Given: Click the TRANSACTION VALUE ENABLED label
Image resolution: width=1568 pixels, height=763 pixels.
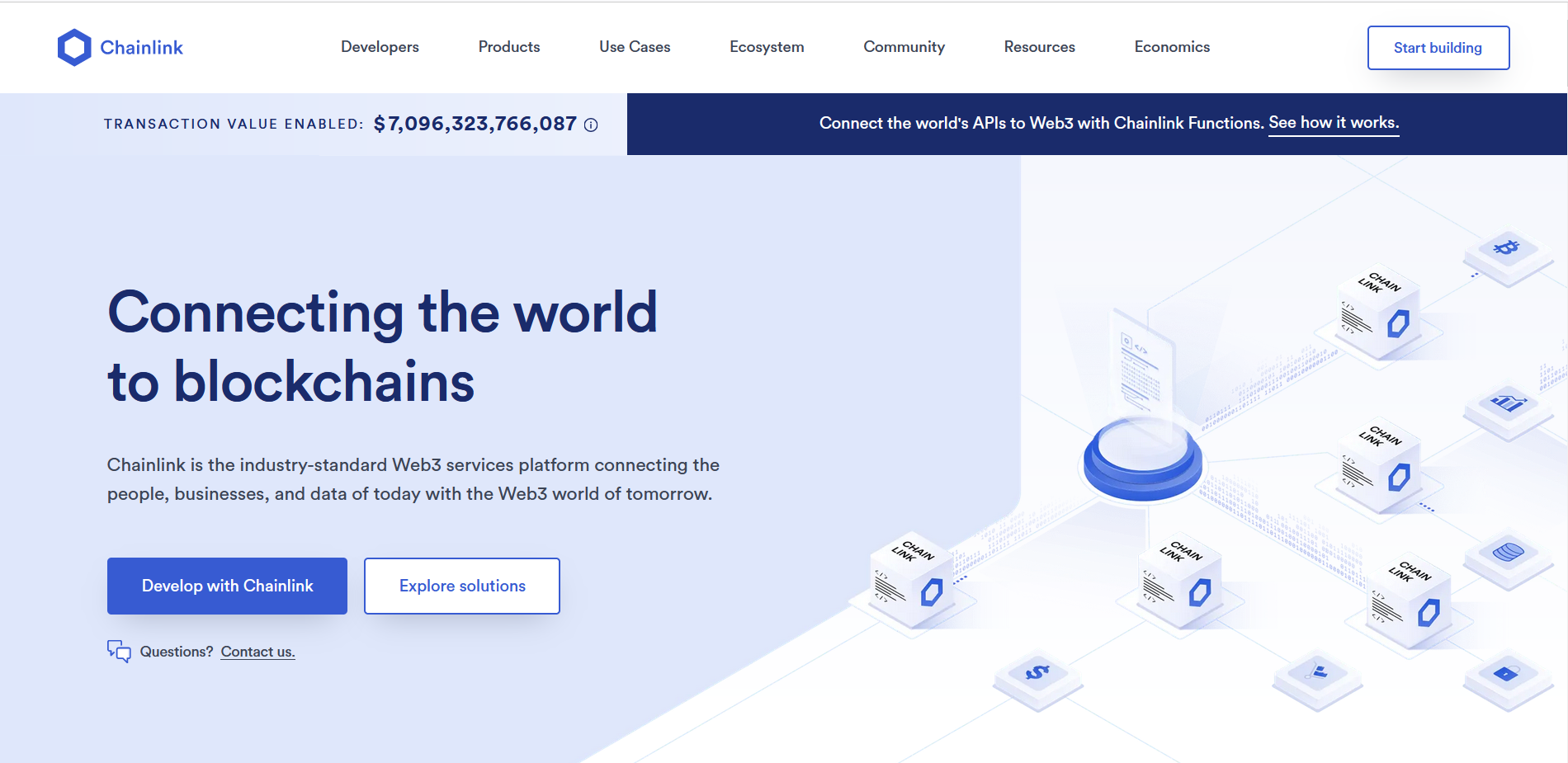Looking at the screenshot, I should coord(234,124).
